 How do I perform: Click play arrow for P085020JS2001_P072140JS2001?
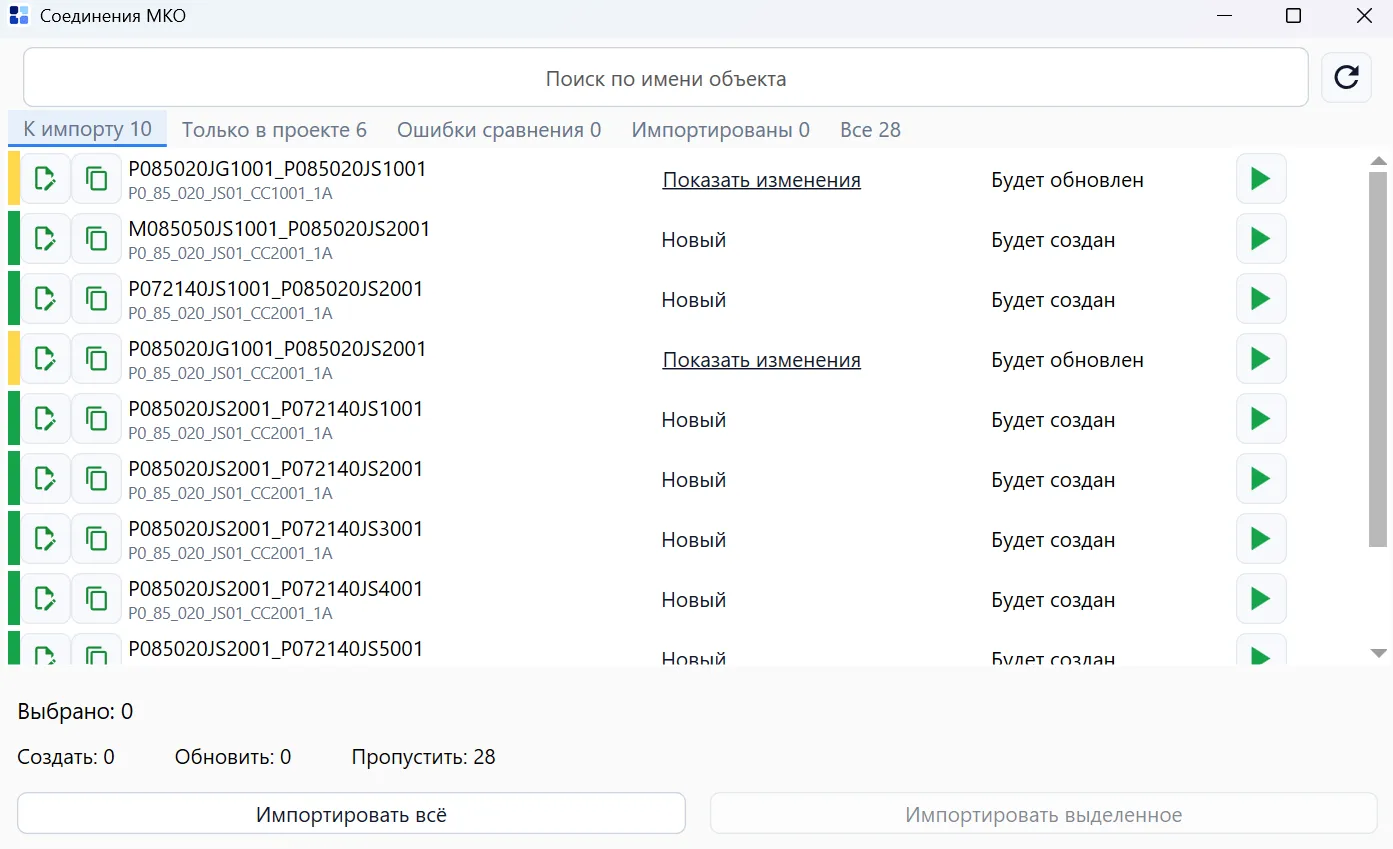click(1261, 479)
